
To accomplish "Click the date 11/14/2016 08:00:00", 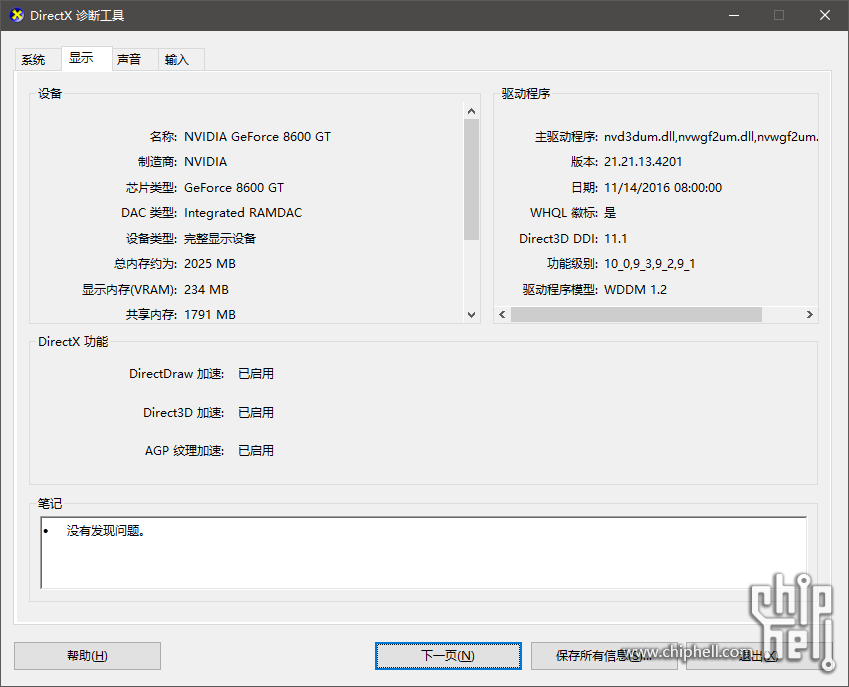I will [663, 188].
